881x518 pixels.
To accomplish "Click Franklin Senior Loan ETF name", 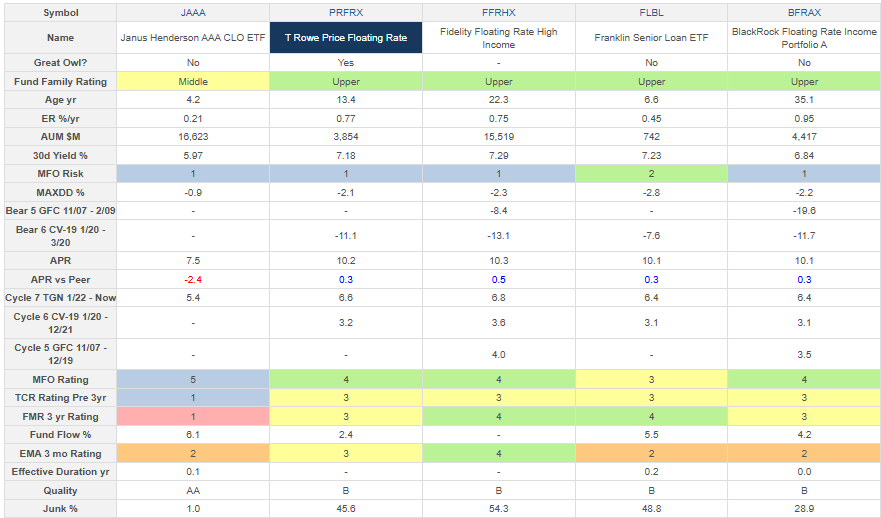I will (x=651, y=38).
